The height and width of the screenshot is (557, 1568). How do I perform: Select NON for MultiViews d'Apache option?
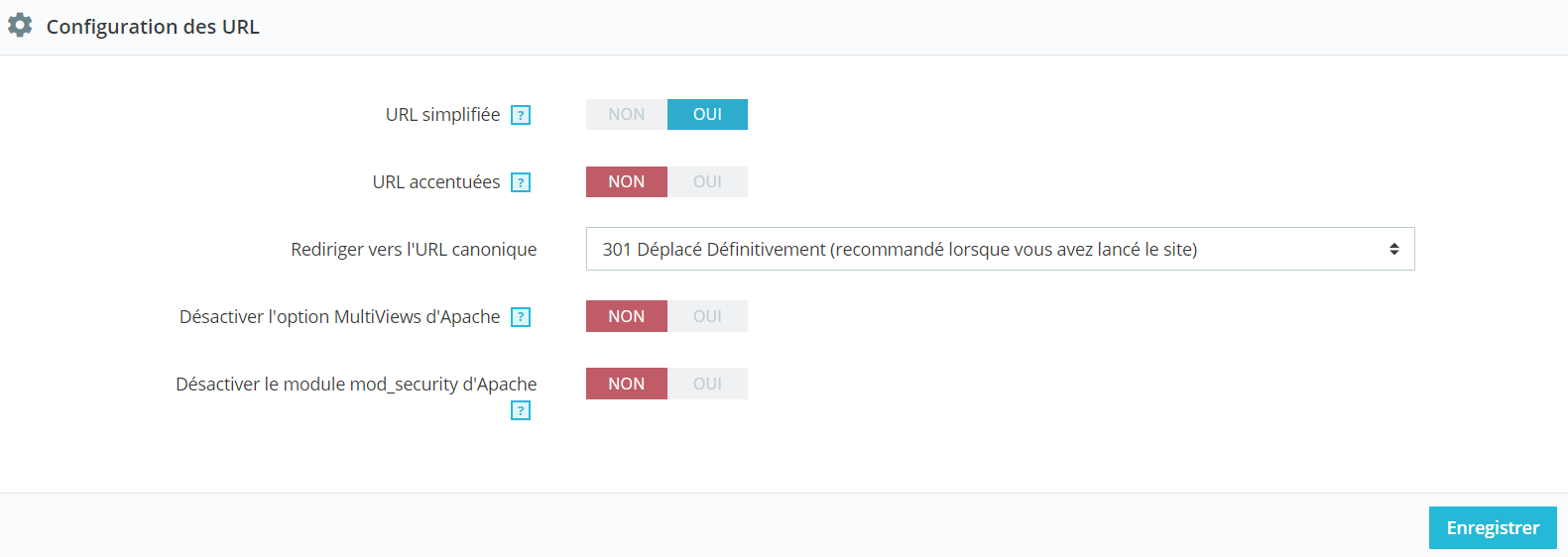(x=627, y=316)
